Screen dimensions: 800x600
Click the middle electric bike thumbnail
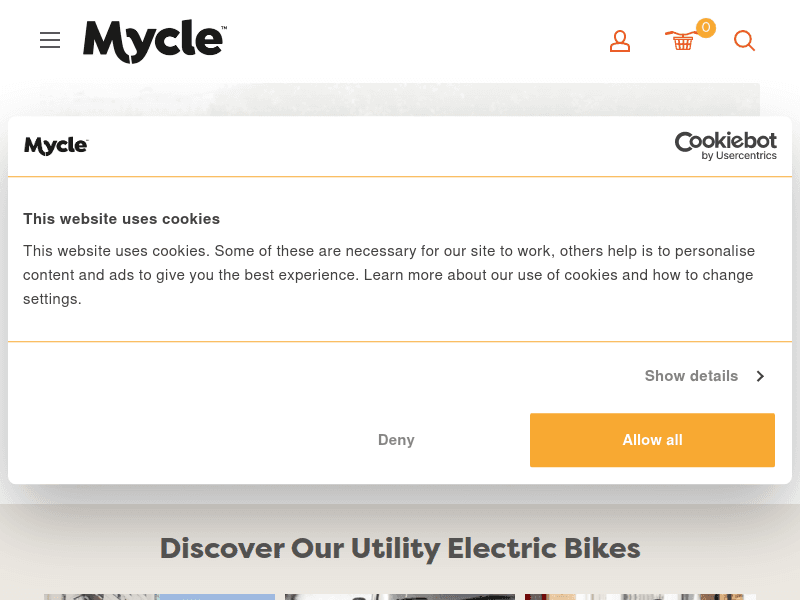click(400, 597)
